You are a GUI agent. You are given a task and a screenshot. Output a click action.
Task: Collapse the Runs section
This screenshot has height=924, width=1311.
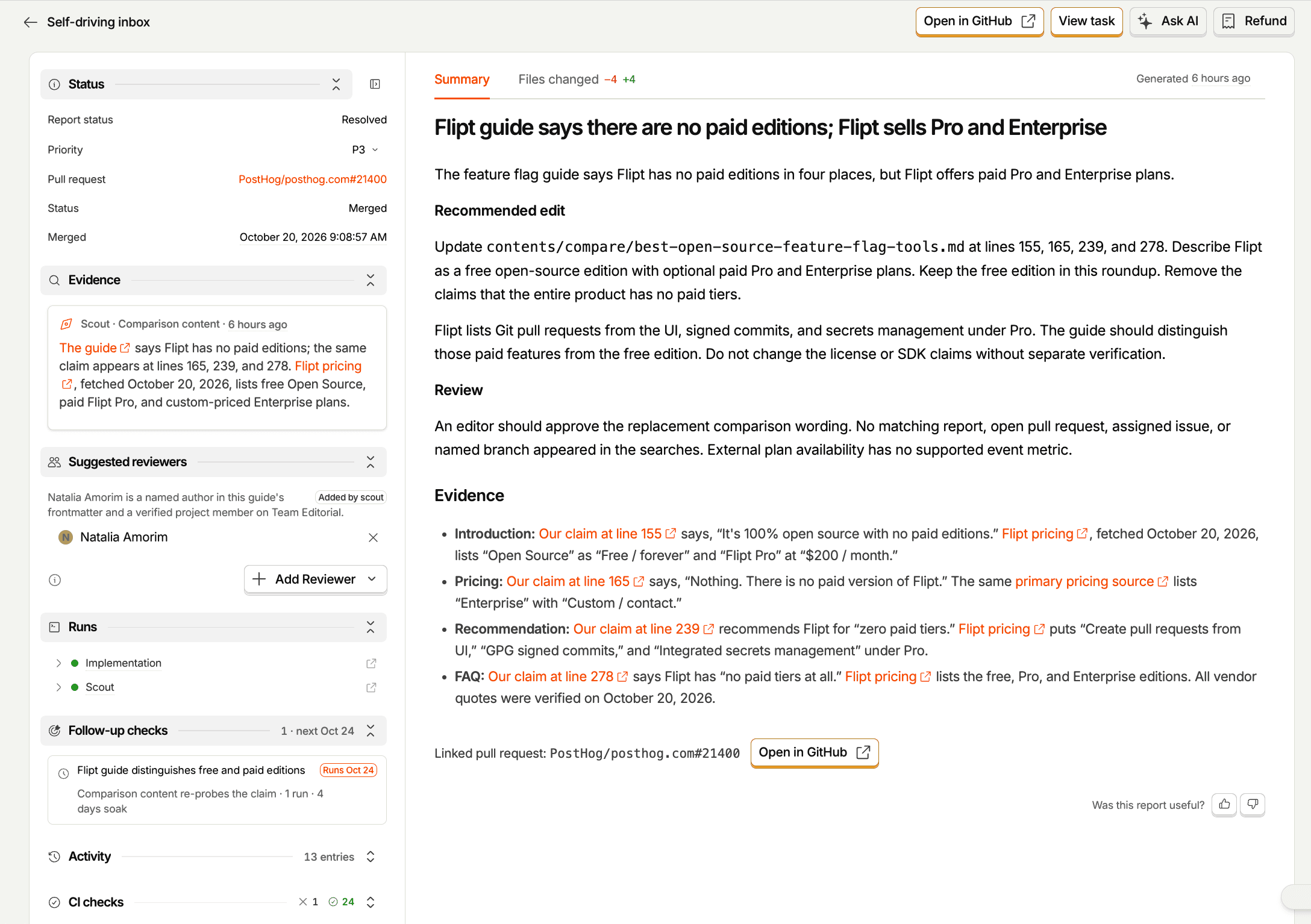pos(371,627)
